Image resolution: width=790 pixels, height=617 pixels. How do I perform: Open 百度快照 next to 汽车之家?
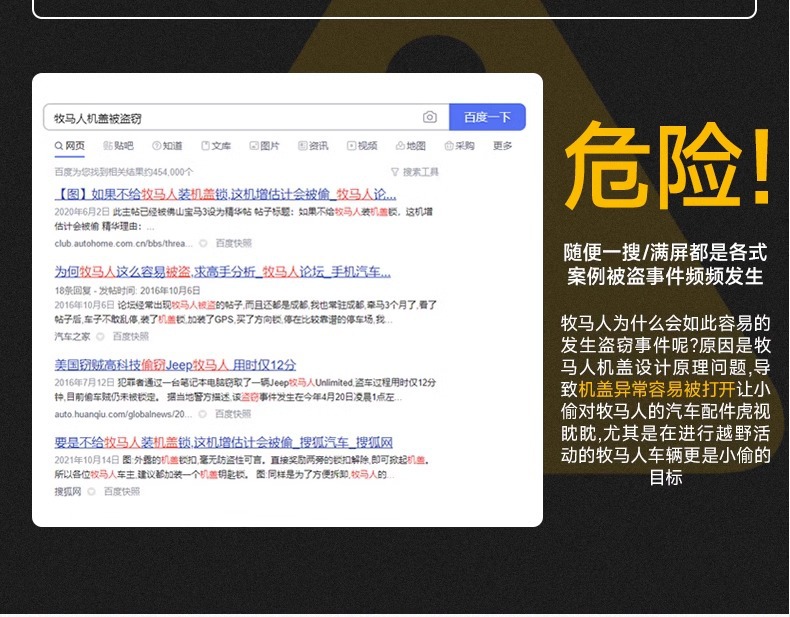pos(130,336)
